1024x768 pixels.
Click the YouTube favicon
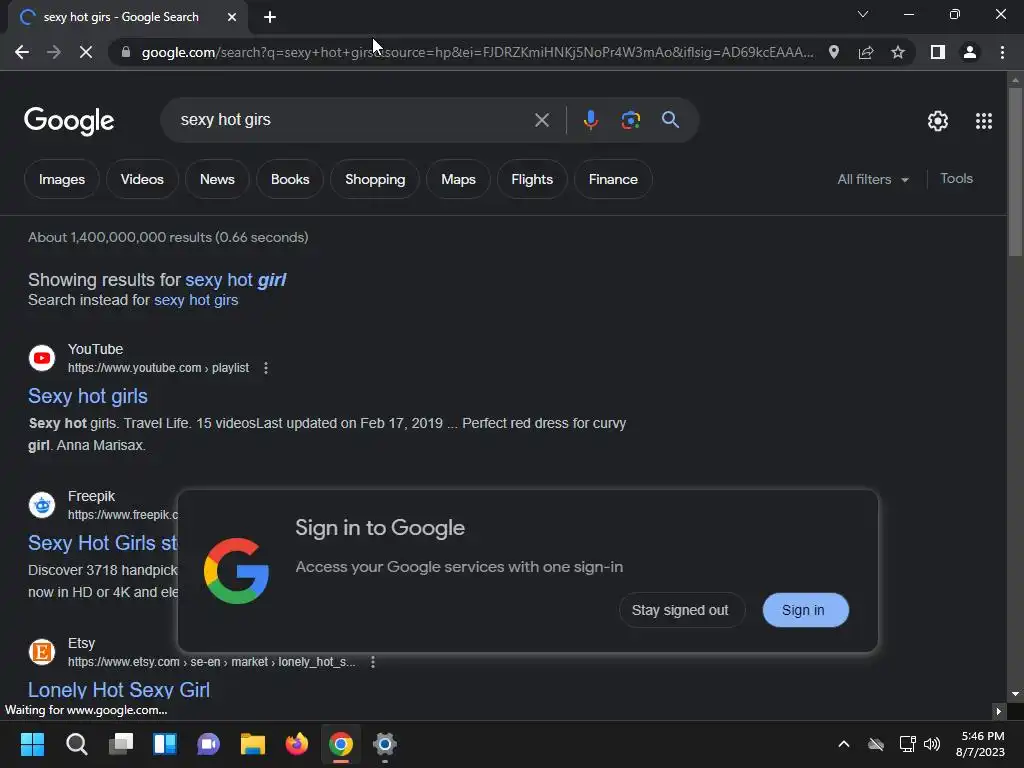coord(42,358)
